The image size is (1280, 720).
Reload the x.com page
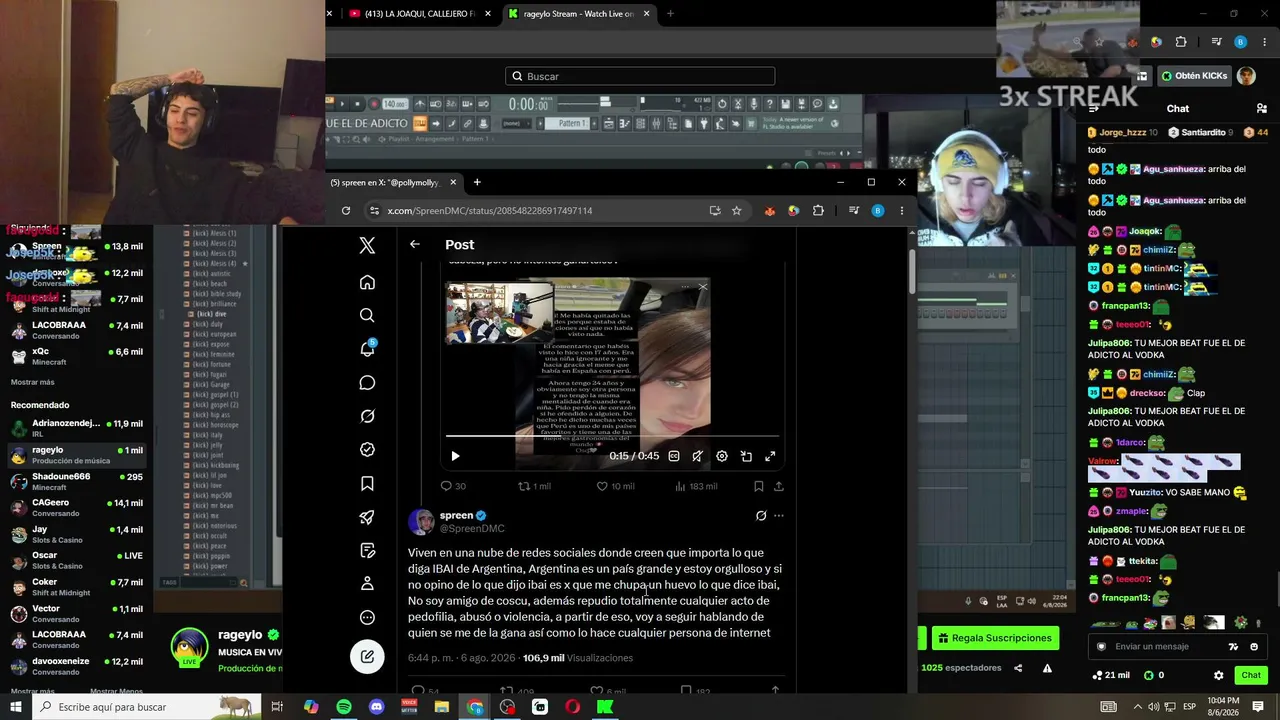pos(346,211)
